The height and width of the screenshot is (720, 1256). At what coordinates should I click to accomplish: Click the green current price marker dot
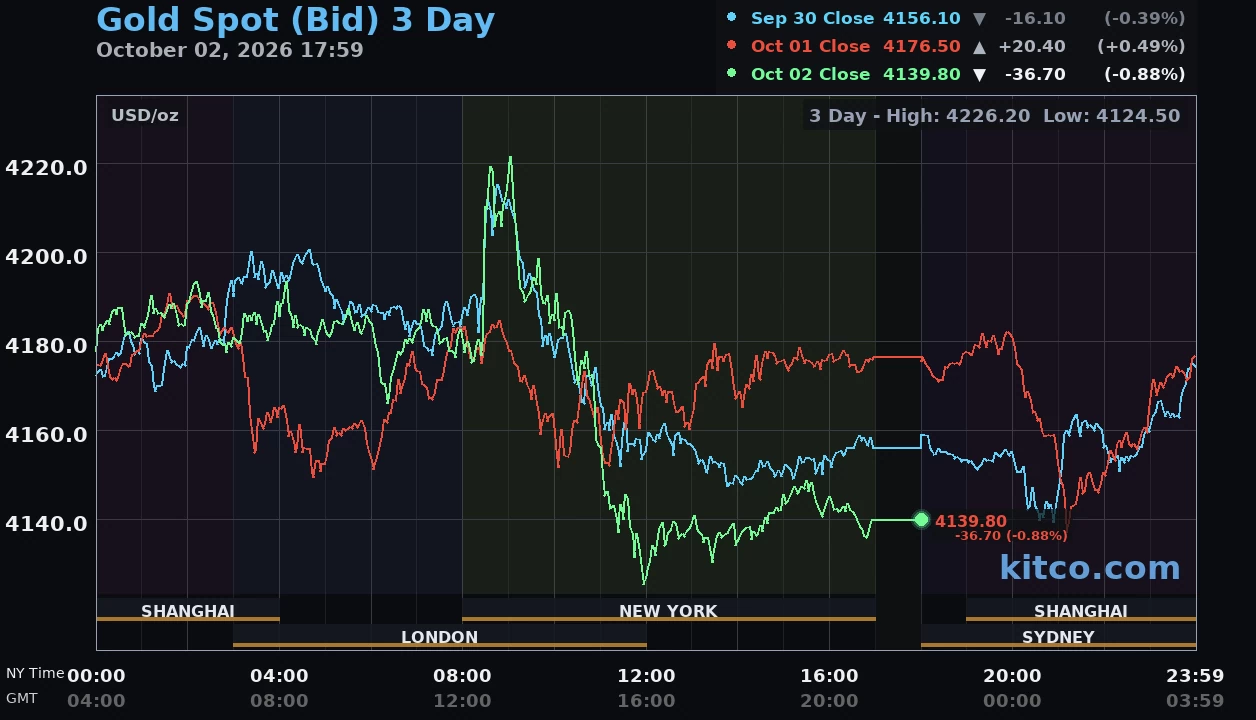tap(921, 520)
